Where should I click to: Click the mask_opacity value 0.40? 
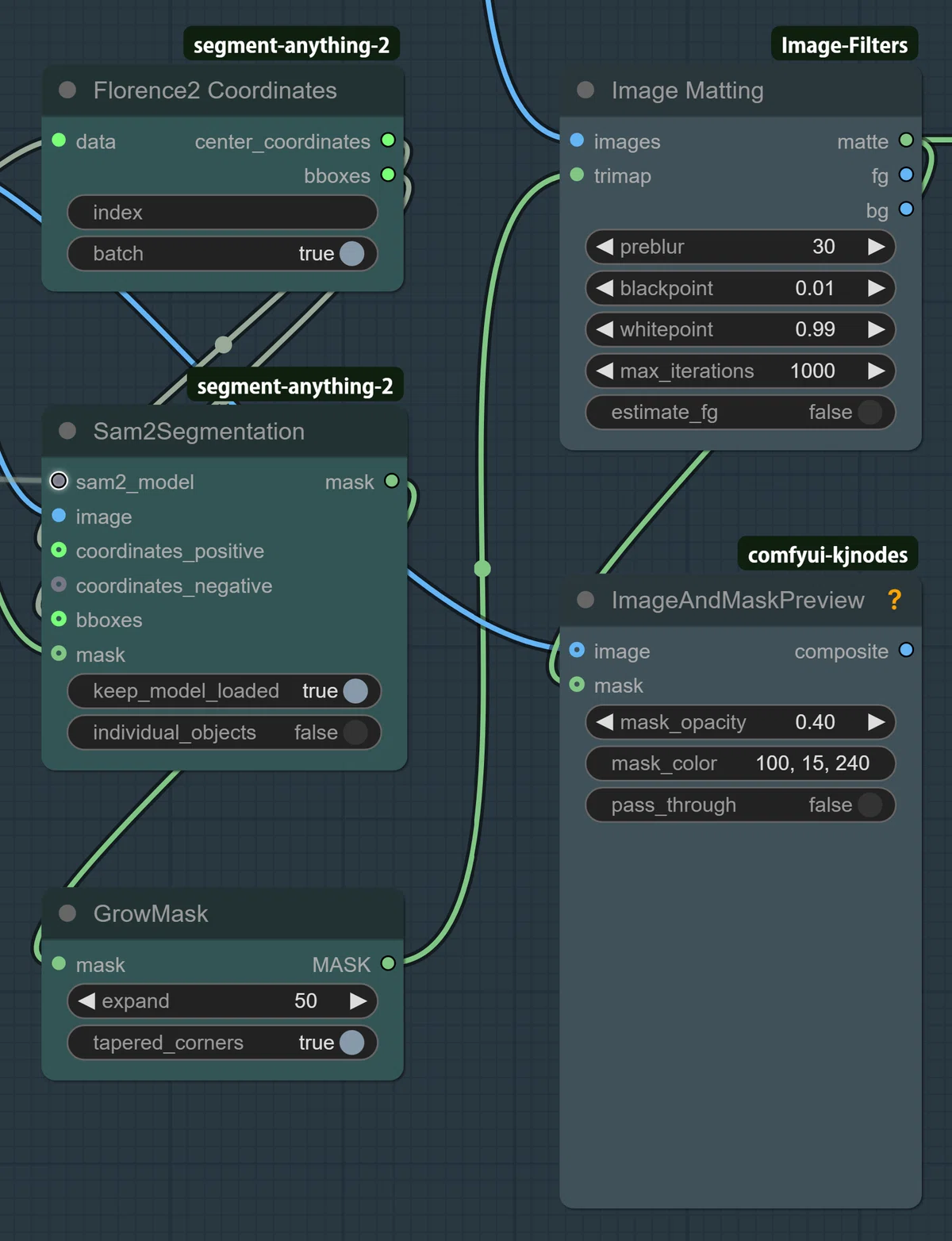click(x=815, y=722)
